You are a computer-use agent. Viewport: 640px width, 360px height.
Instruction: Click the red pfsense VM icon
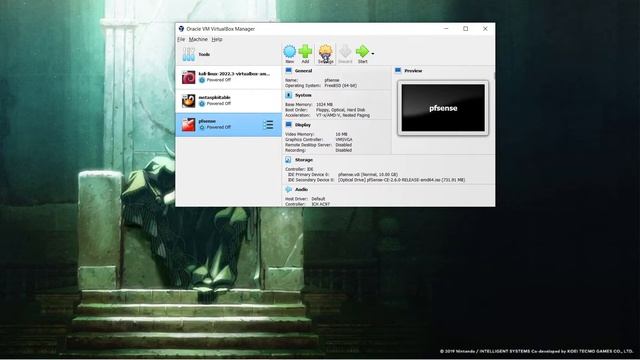[x=188, y=124]
